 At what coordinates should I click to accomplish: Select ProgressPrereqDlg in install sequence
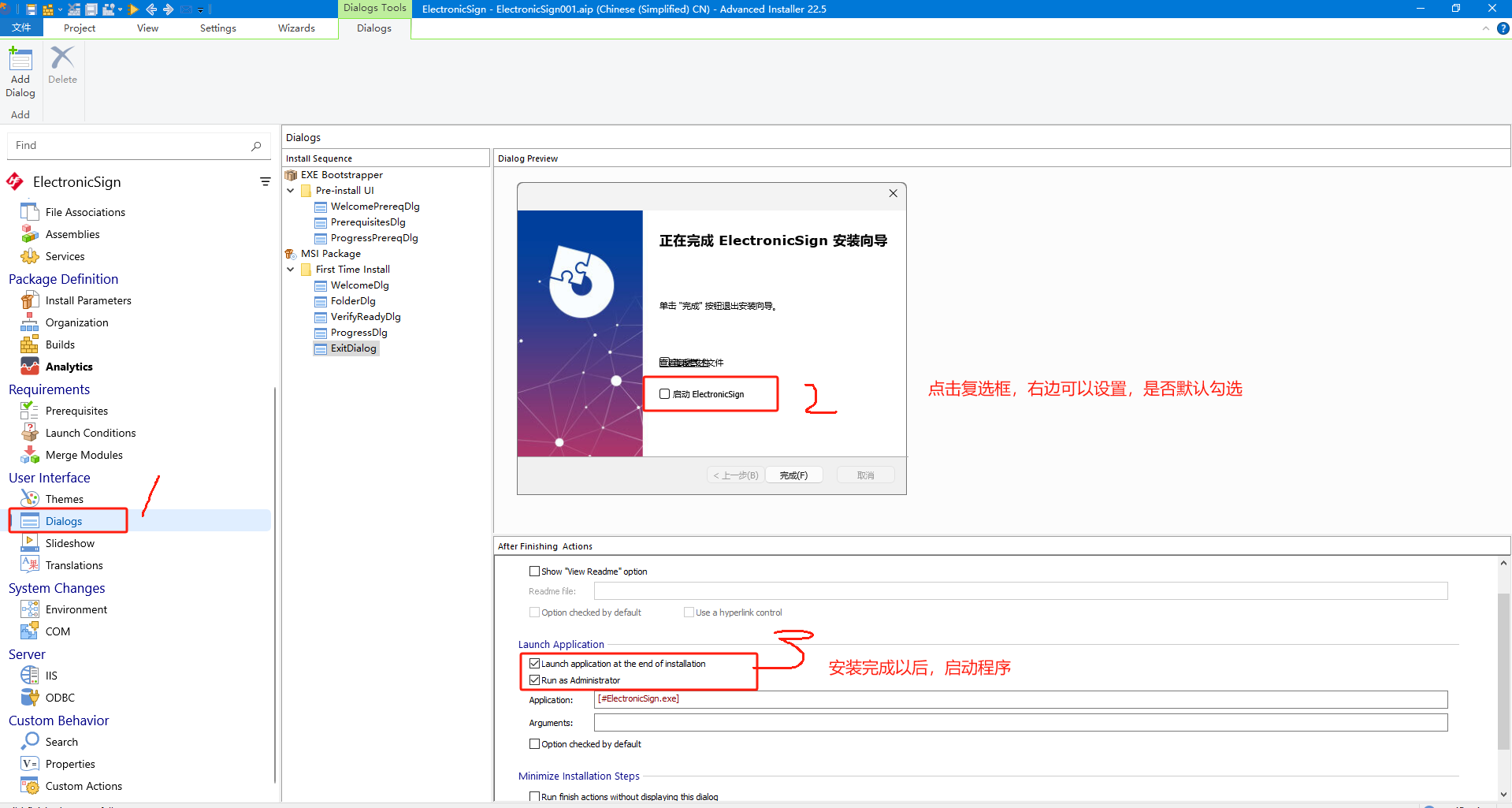tap(374, 238)
